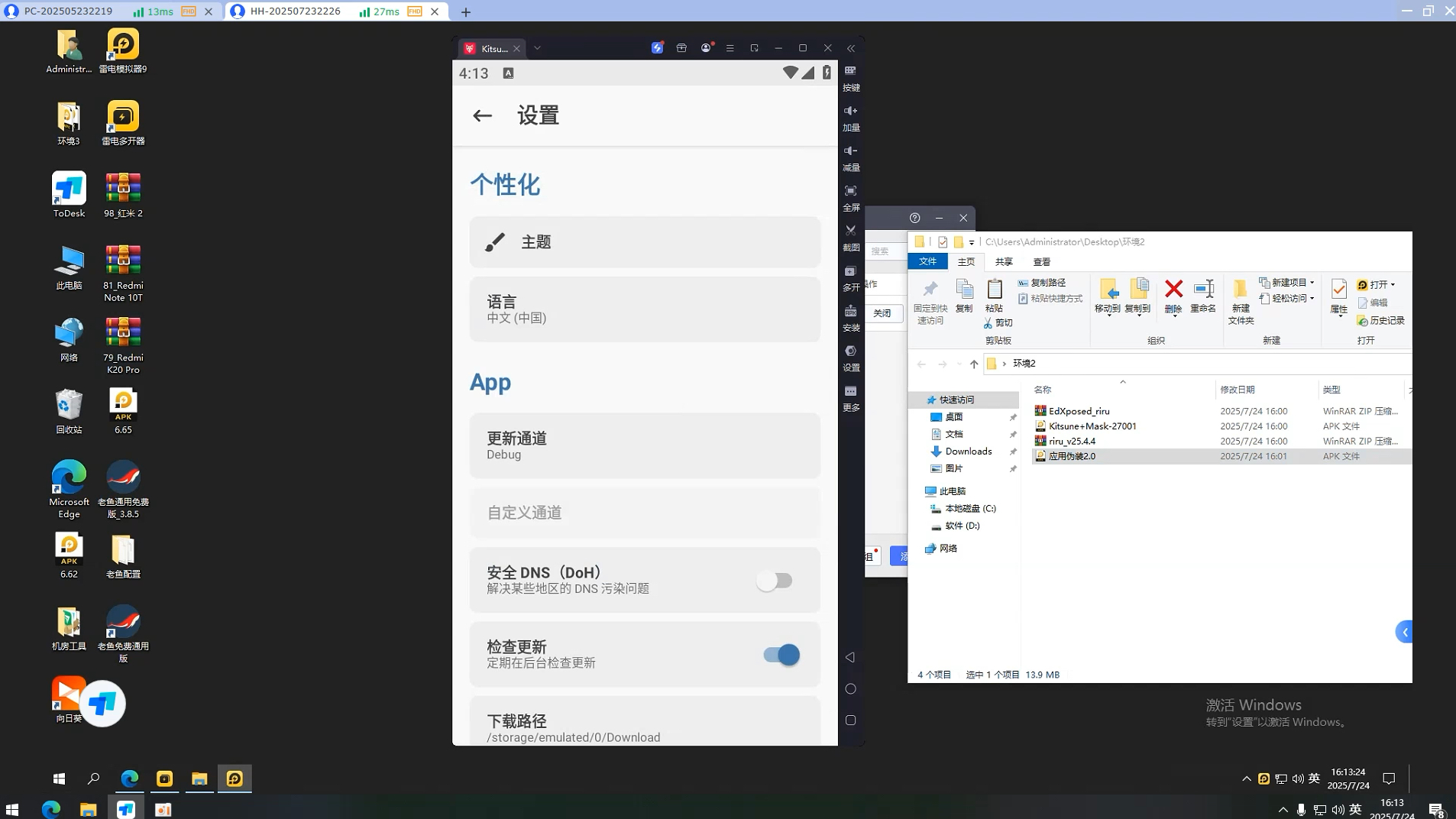Tap the Android back triangle button

[850, 657]
